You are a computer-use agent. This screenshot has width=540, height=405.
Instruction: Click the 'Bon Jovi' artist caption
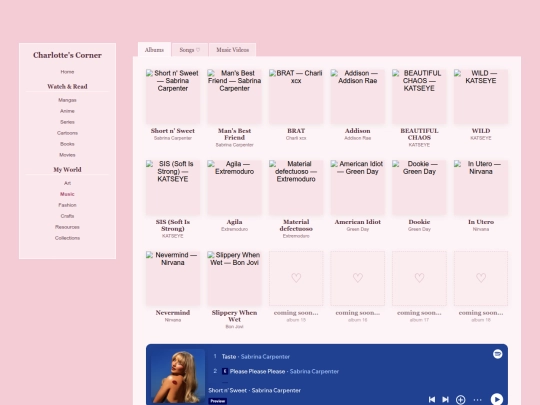(234, 326)
